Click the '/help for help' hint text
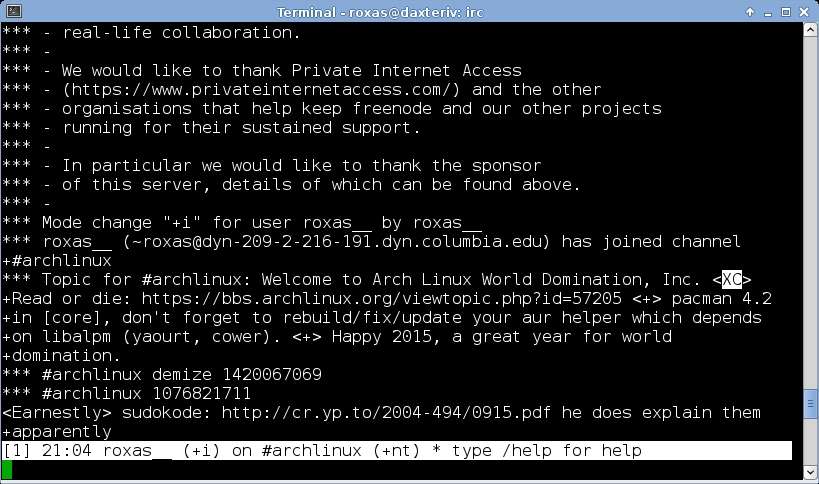The width and height of the screenshot is (819, 484). (x=571, y=450)
